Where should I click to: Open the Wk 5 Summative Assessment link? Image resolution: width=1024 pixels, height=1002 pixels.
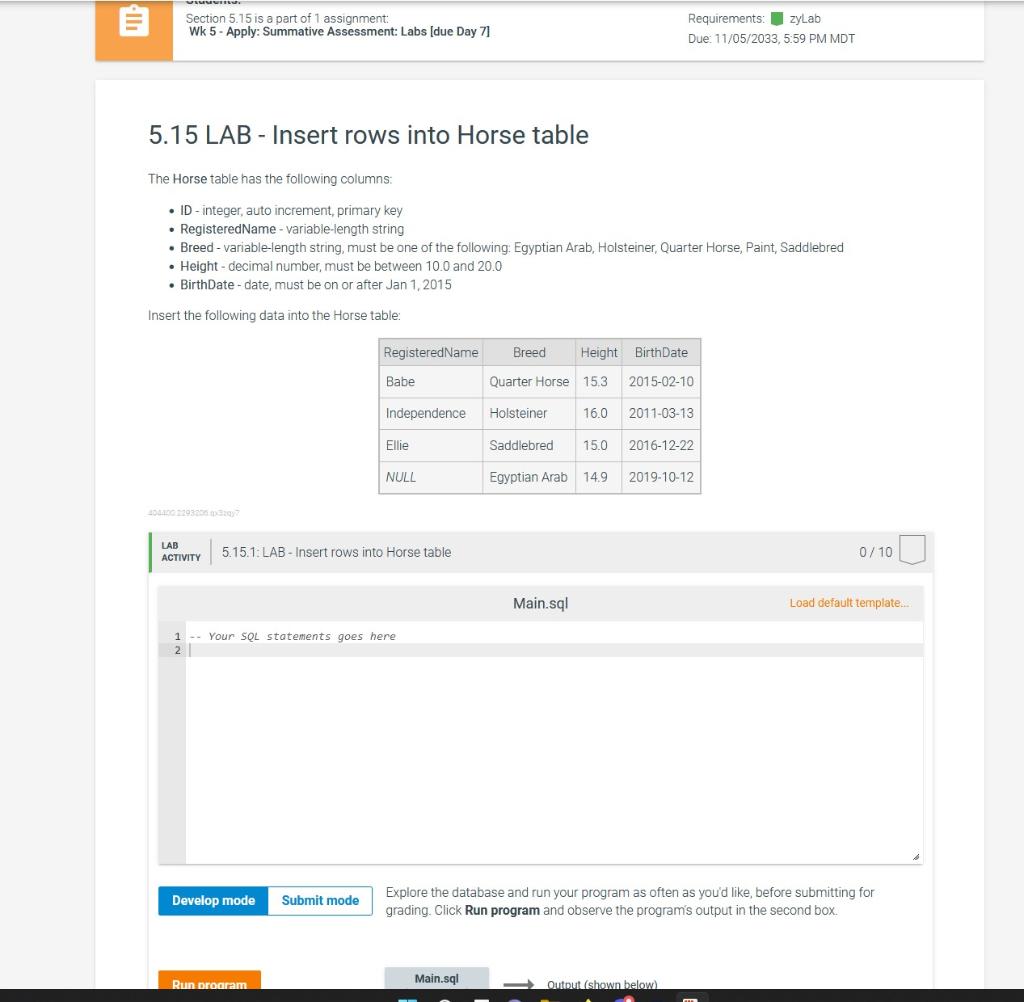[337, 31]
